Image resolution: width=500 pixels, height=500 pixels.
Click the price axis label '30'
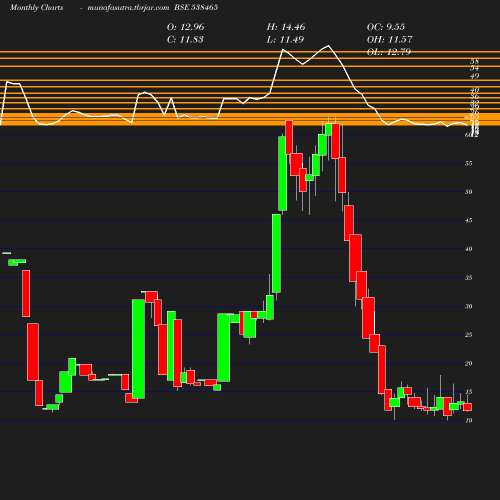pyautogui.click(x=468, y=306)
